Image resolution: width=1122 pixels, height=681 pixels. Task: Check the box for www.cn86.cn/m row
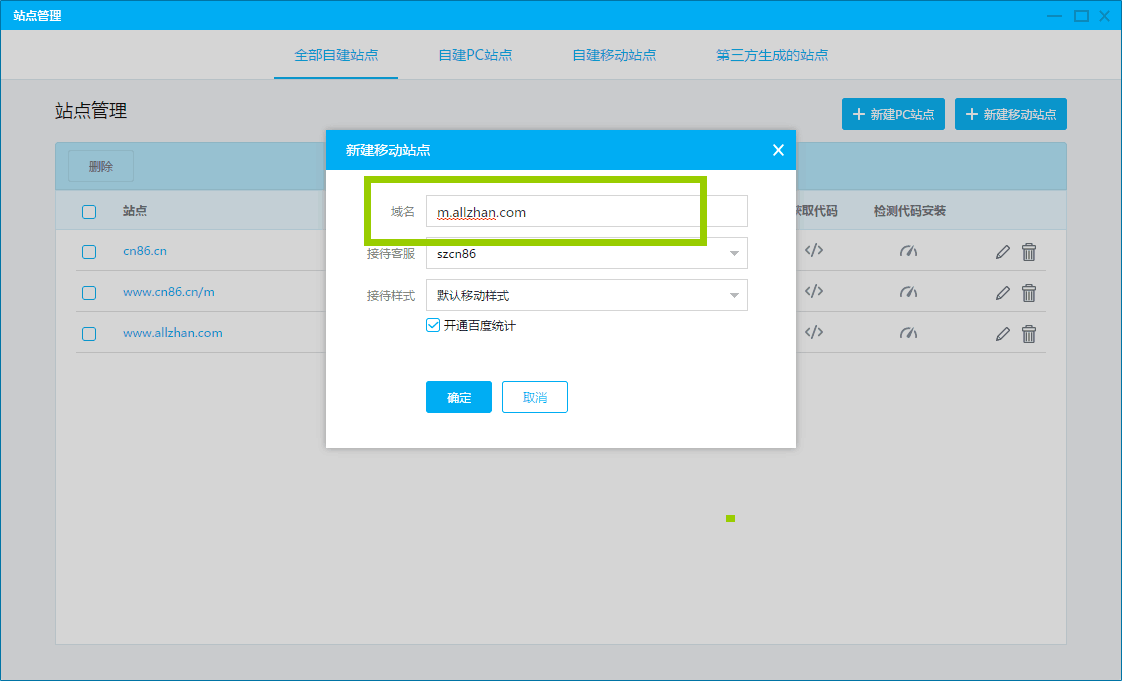pos(89,293)
